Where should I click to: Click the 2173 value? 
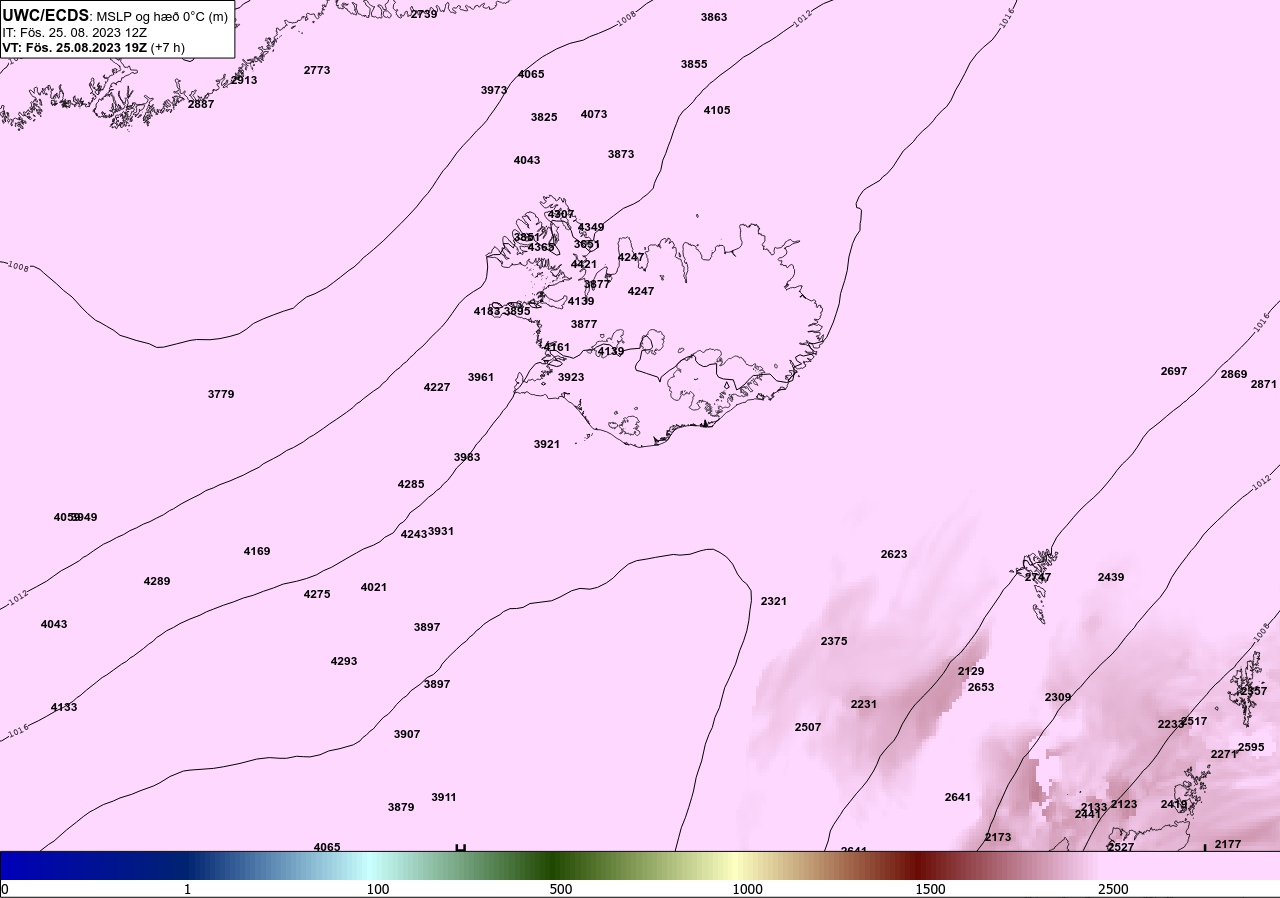[998, 837]
